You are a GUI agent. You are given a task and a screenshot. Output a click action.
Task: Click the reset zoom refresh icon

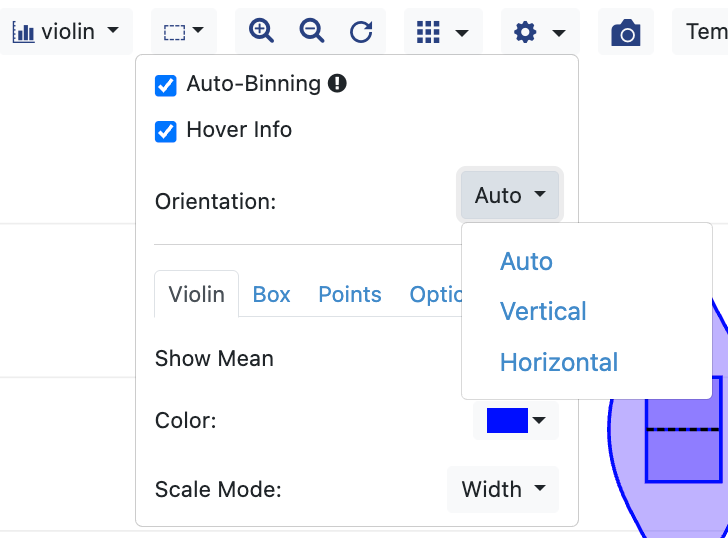(361, 32)
